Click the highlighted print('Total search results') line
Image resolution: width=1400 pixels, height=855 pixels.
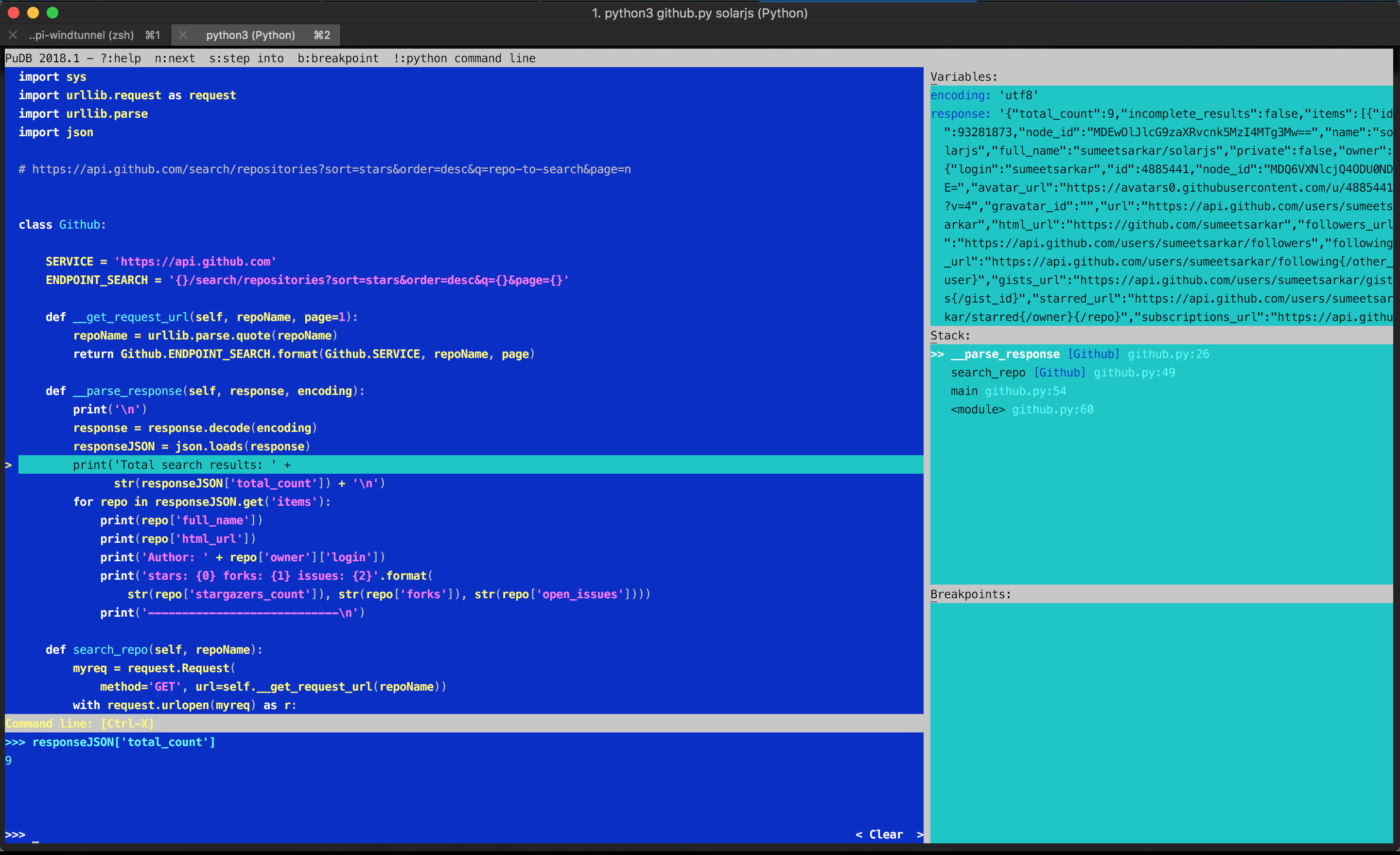tap(182, 465)
